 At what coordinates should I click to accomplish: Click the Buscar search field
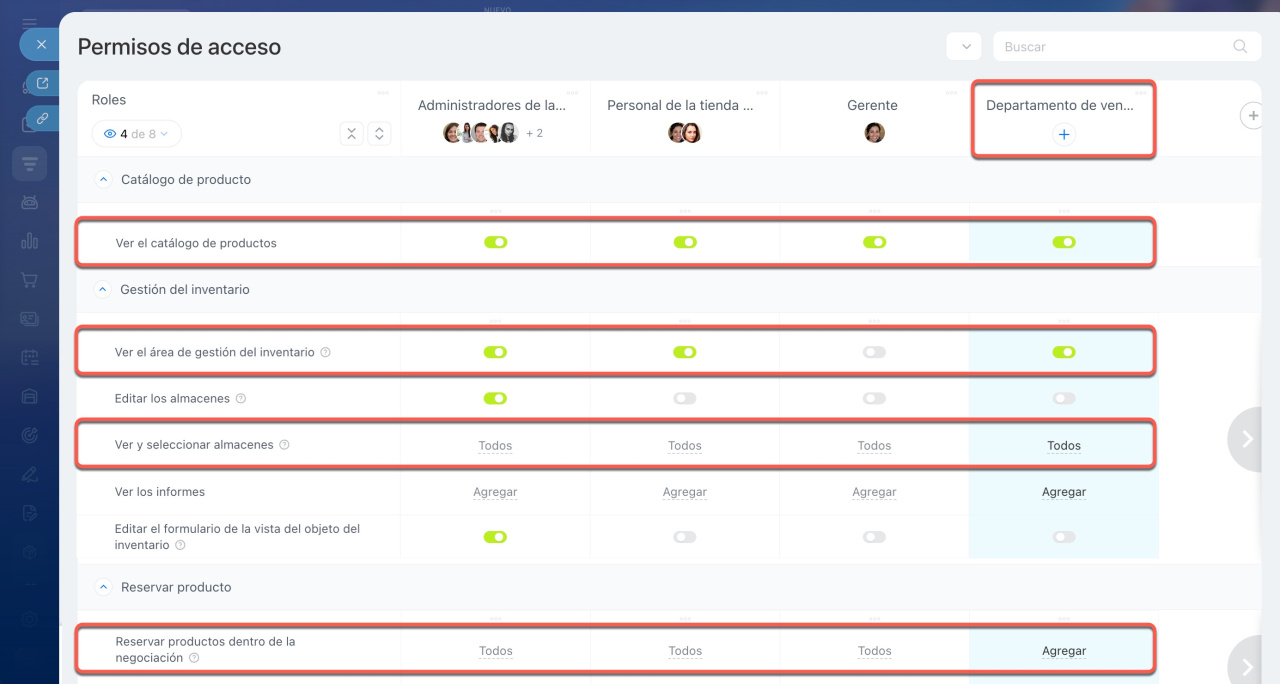coord(1115,47)
